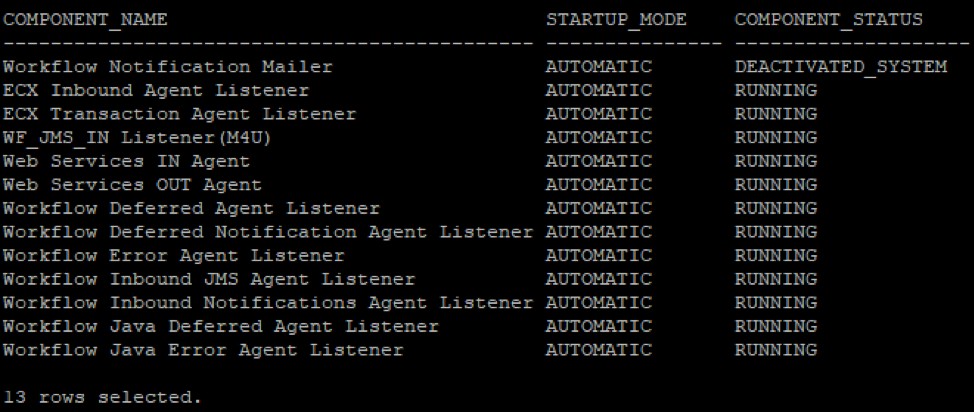Click the Workflow Java Error Agent Listener name

203,350
